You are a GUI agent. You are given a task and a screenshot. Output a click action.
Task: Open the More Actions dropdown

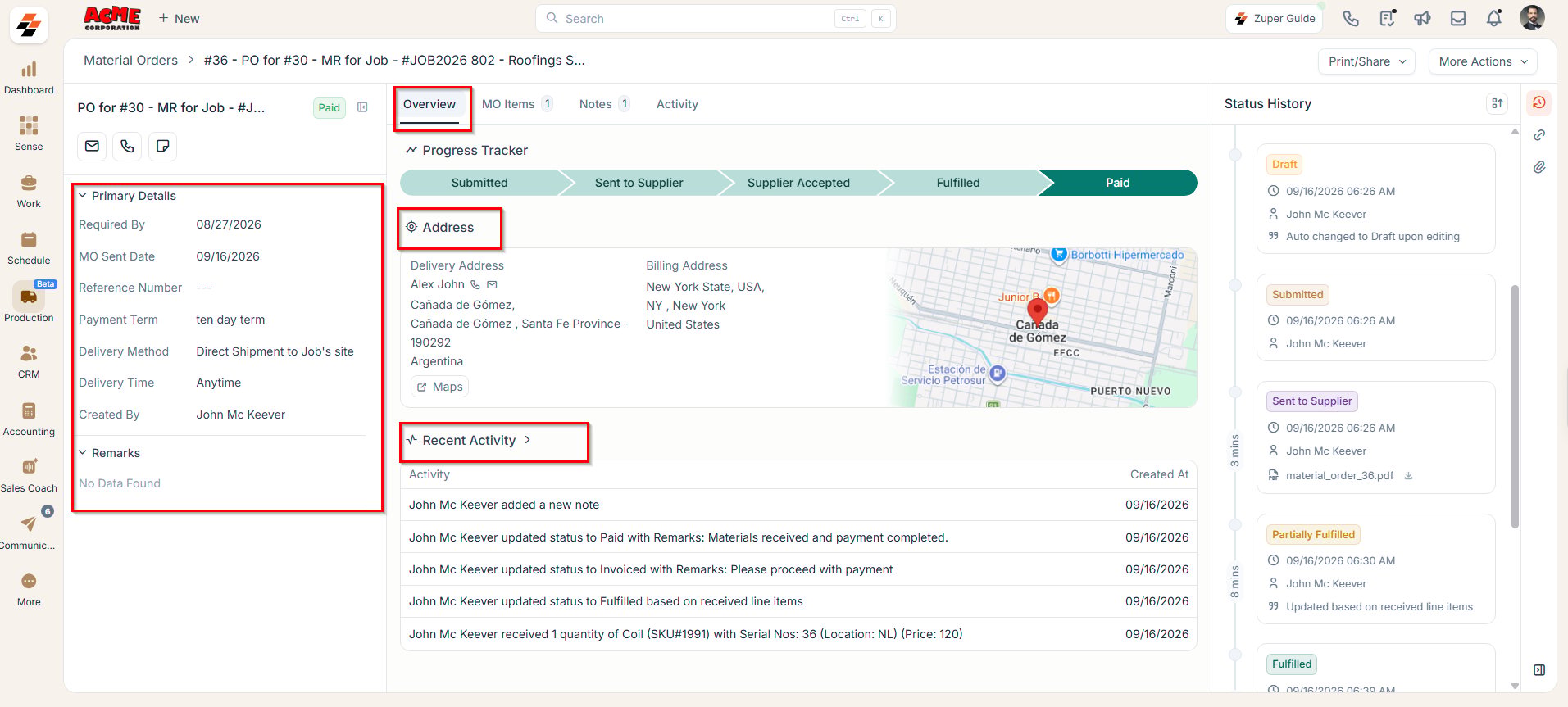[1483, 61]
